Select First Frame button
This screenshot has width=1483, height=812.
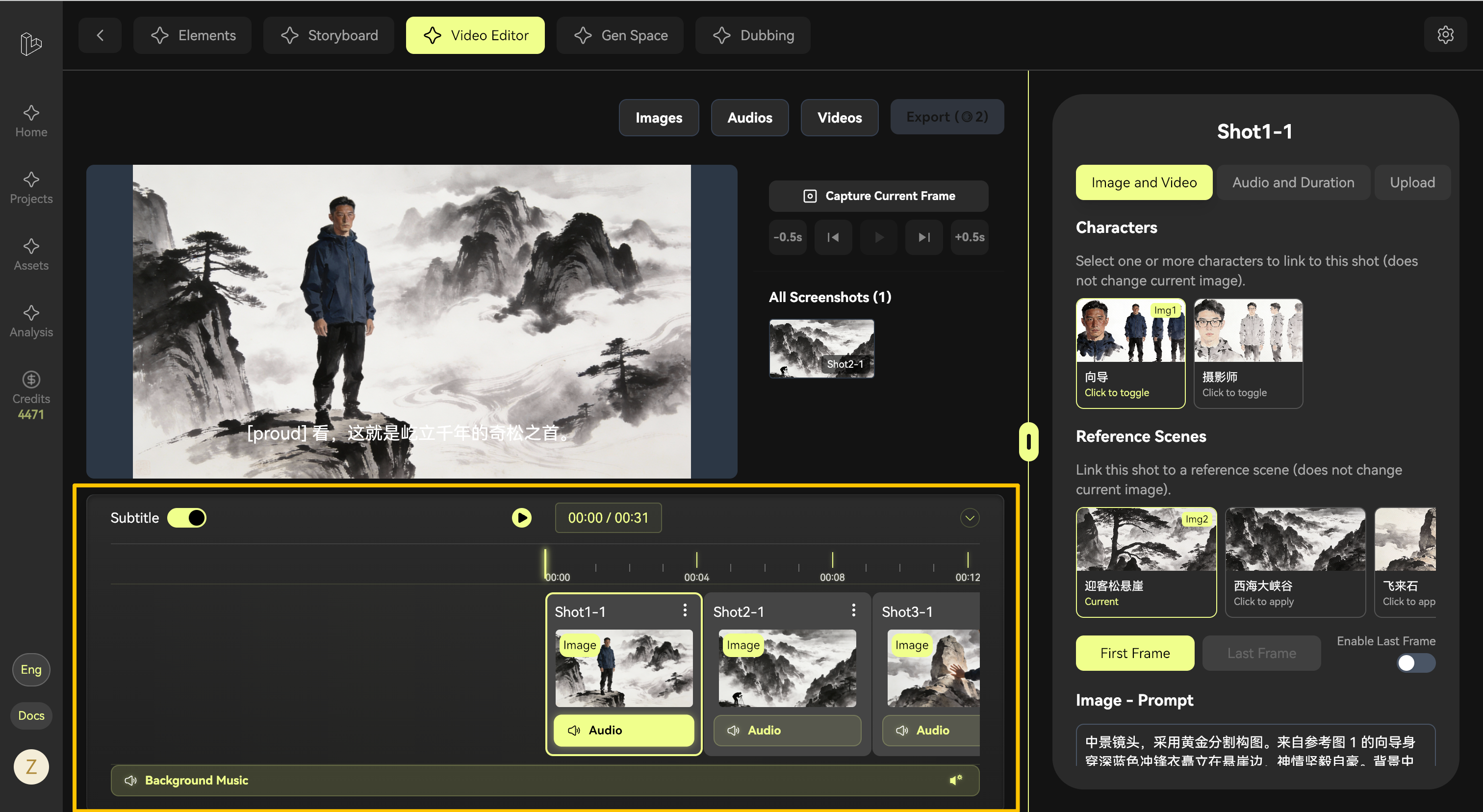(x=1135, y=653)
